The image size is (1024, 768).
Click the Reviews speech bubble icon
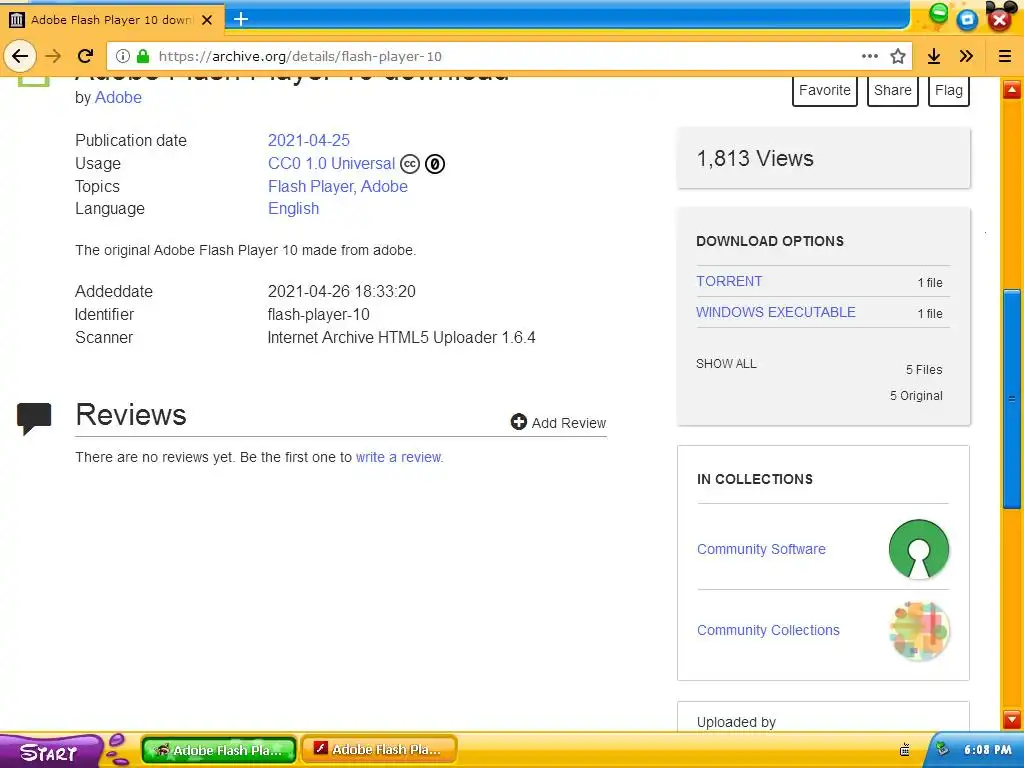(x=34, y=419)
